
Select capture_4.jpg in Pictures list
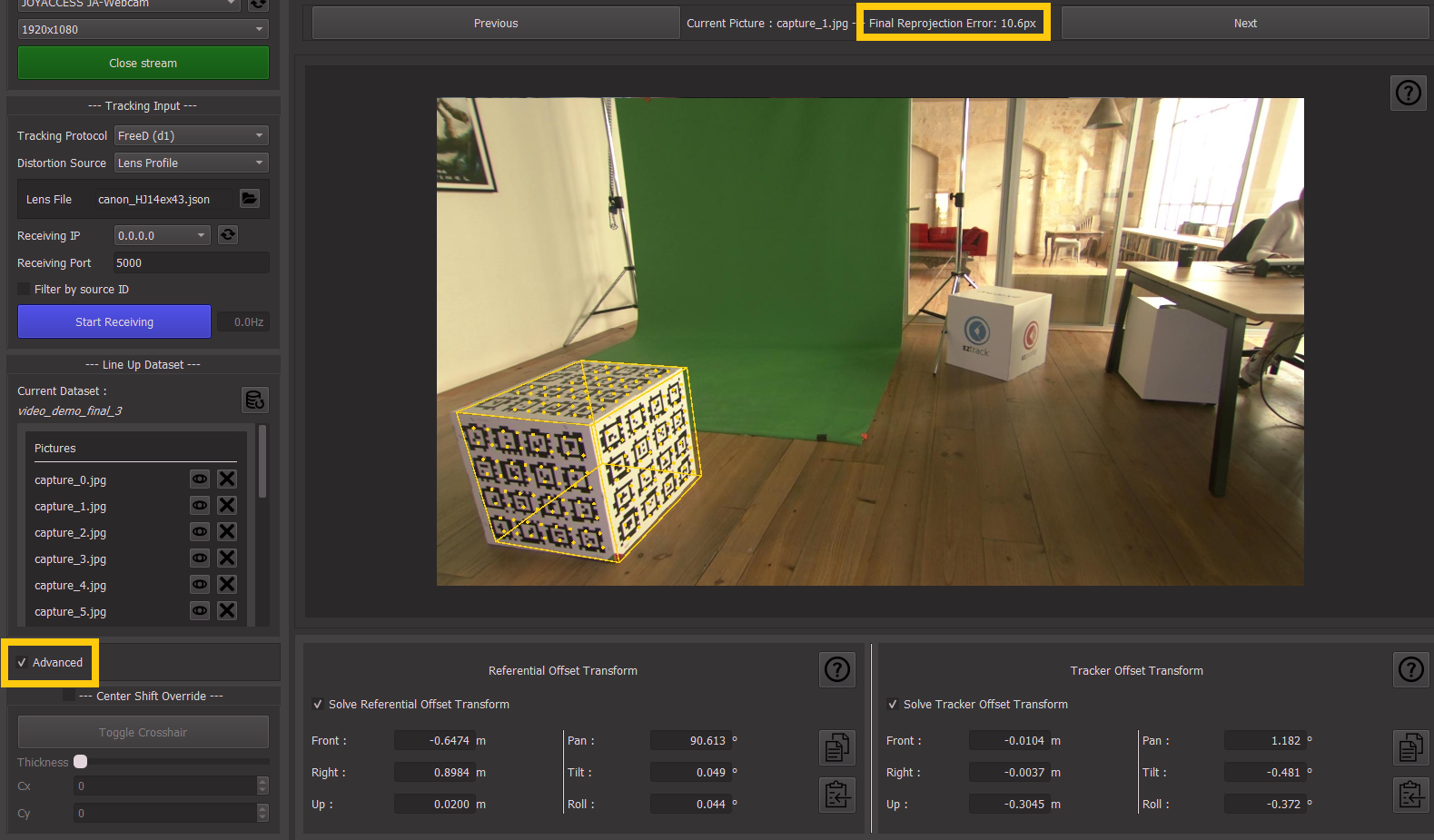click(71, 586)
